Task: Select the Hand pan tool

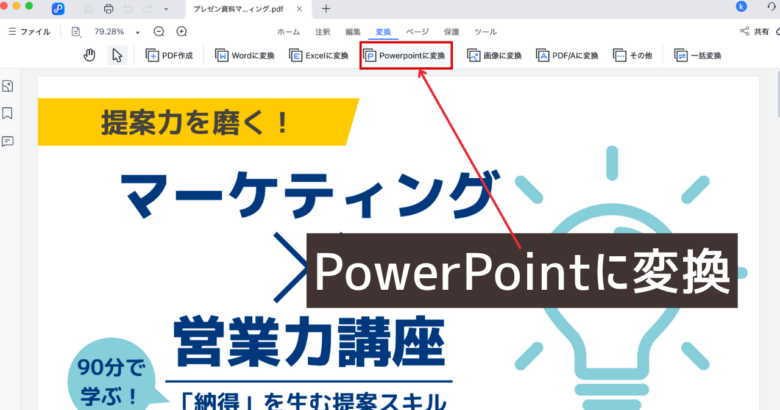Action: point(91,55)
